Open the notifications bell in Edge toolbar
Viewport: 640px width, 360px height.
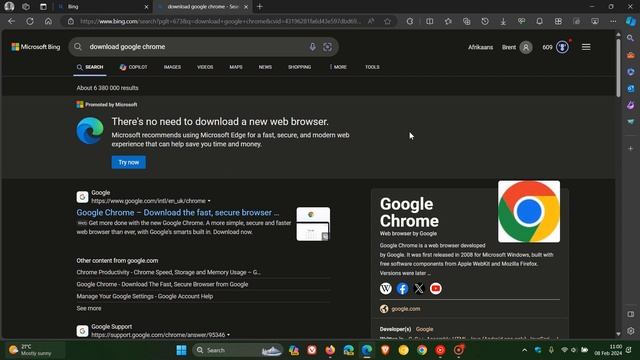(540, 21)
